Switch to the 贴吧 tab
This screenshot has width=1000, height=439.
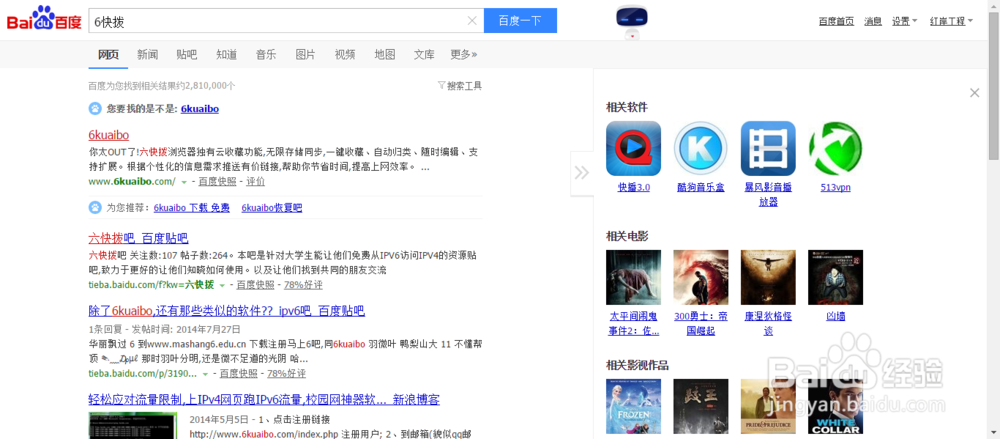[x=187, y=54]
